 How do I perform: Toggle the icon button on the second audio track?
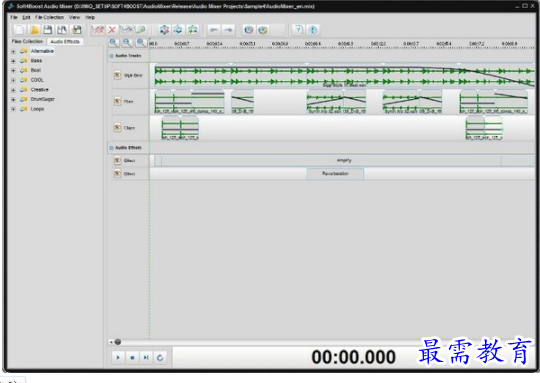tap(117, 101)
